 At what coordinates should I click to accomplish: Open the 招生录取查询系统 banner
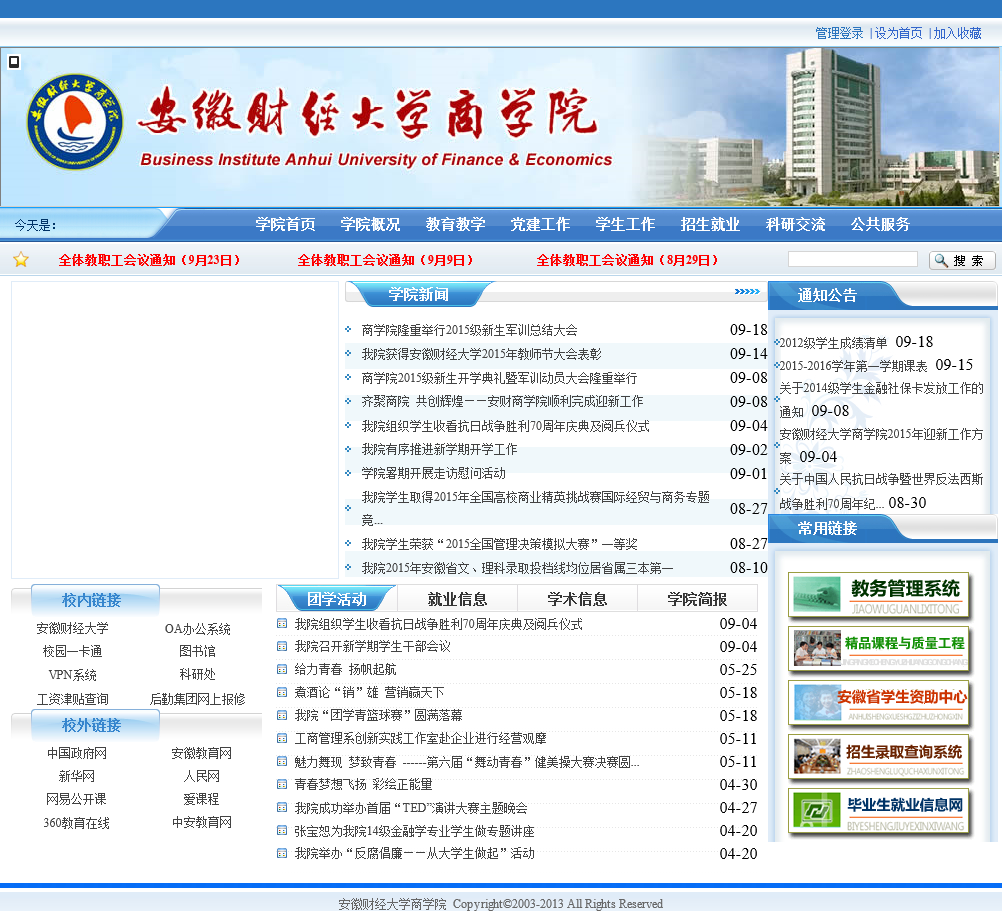(879, 758)
